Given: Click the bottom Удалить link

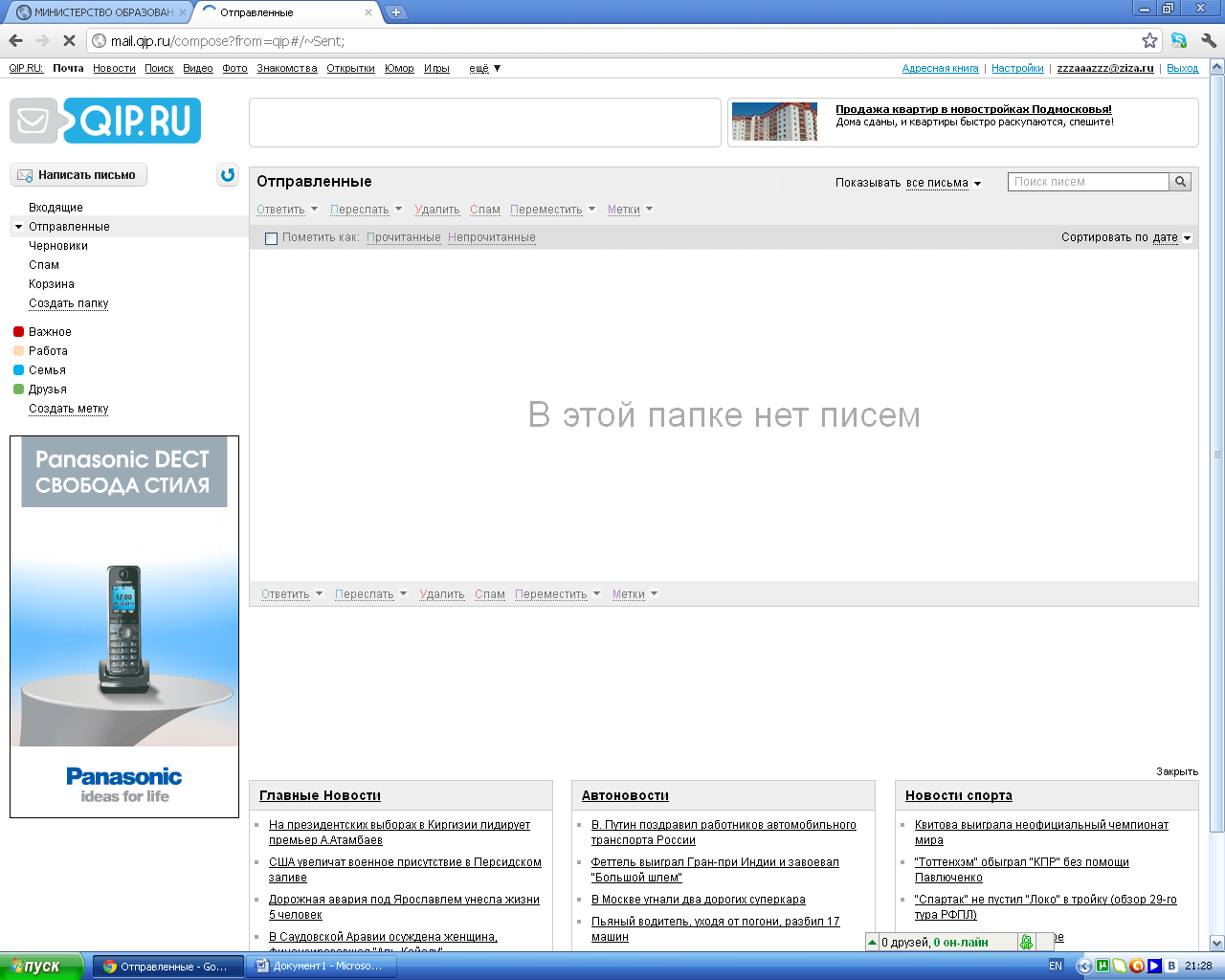Looking at the screenshot, I should pyautogui.click(x=442, y=594).
